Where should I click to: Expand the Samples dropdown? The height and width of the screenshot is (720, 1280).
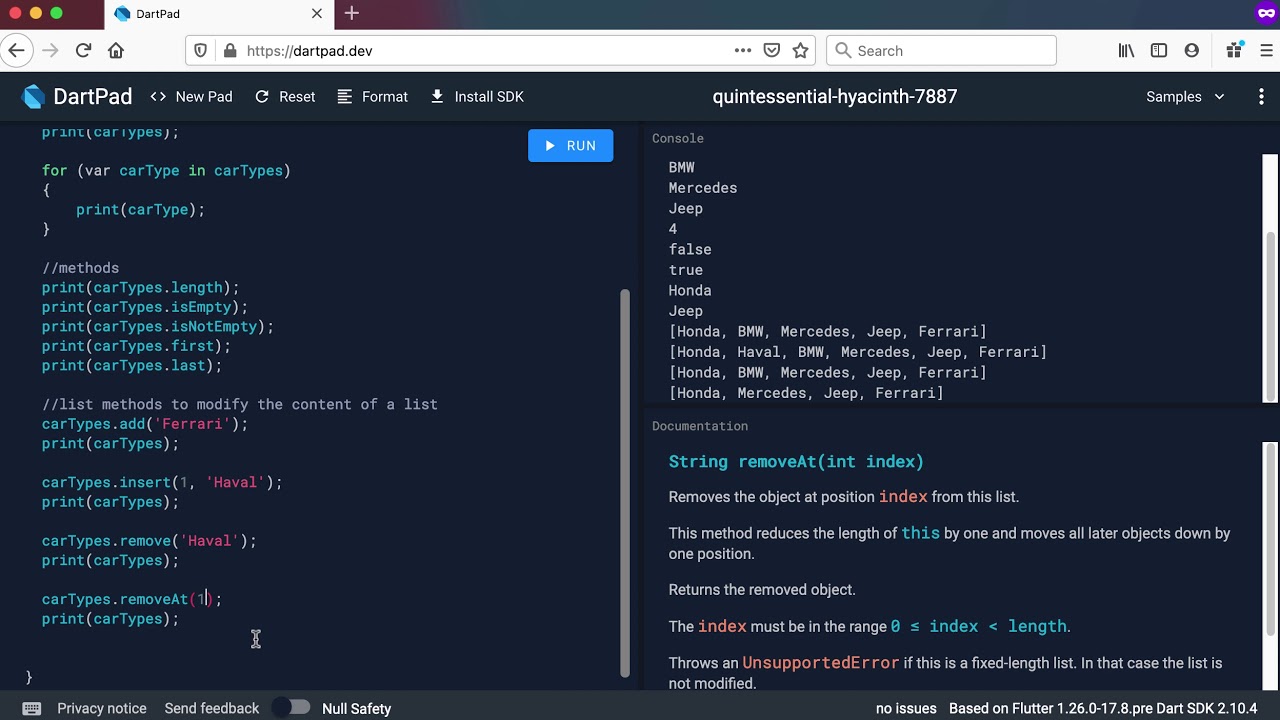coord(1185,97)
